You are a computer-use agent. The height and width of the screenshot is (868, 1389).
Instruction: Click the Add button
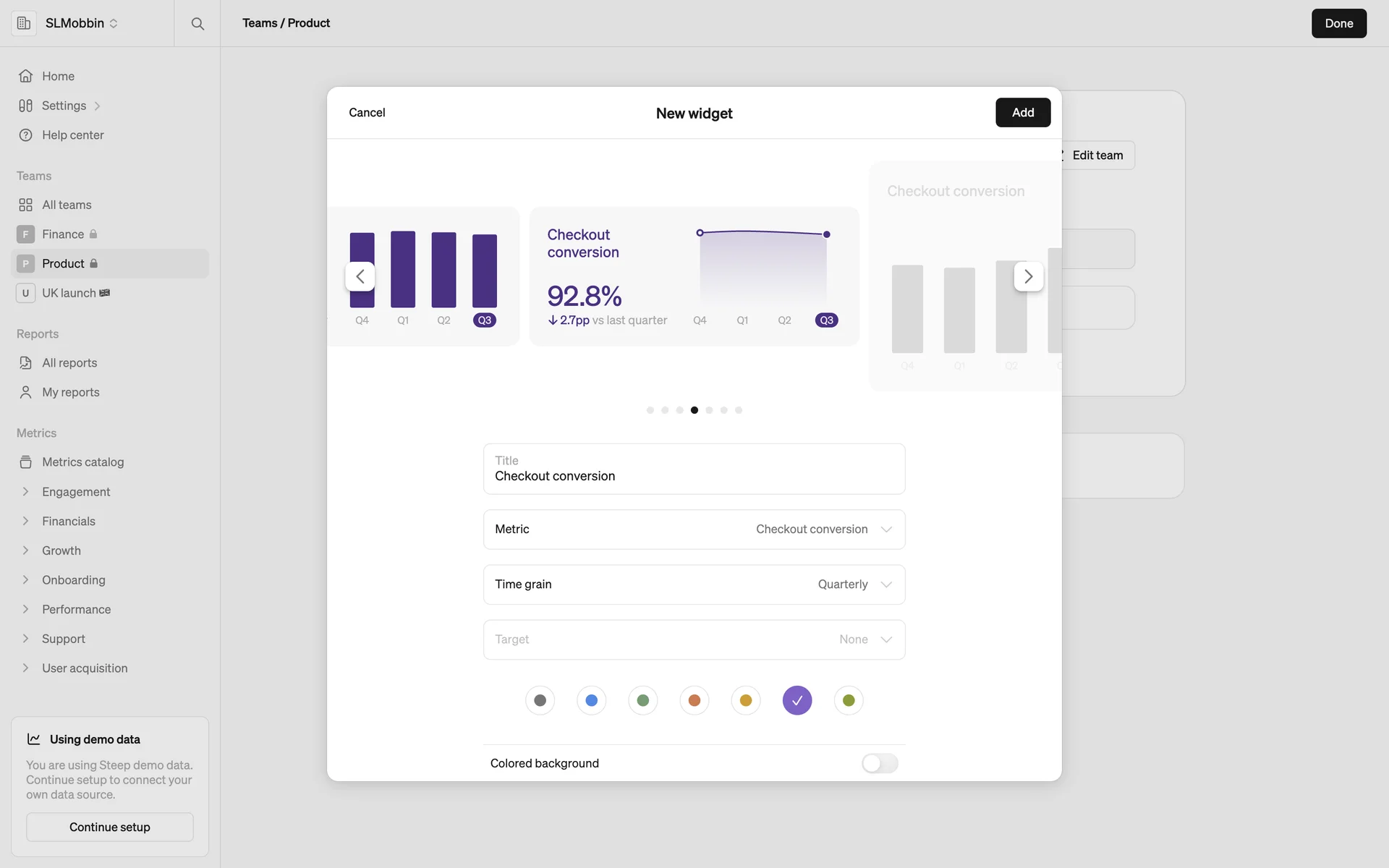click(x=1022, y=113)
